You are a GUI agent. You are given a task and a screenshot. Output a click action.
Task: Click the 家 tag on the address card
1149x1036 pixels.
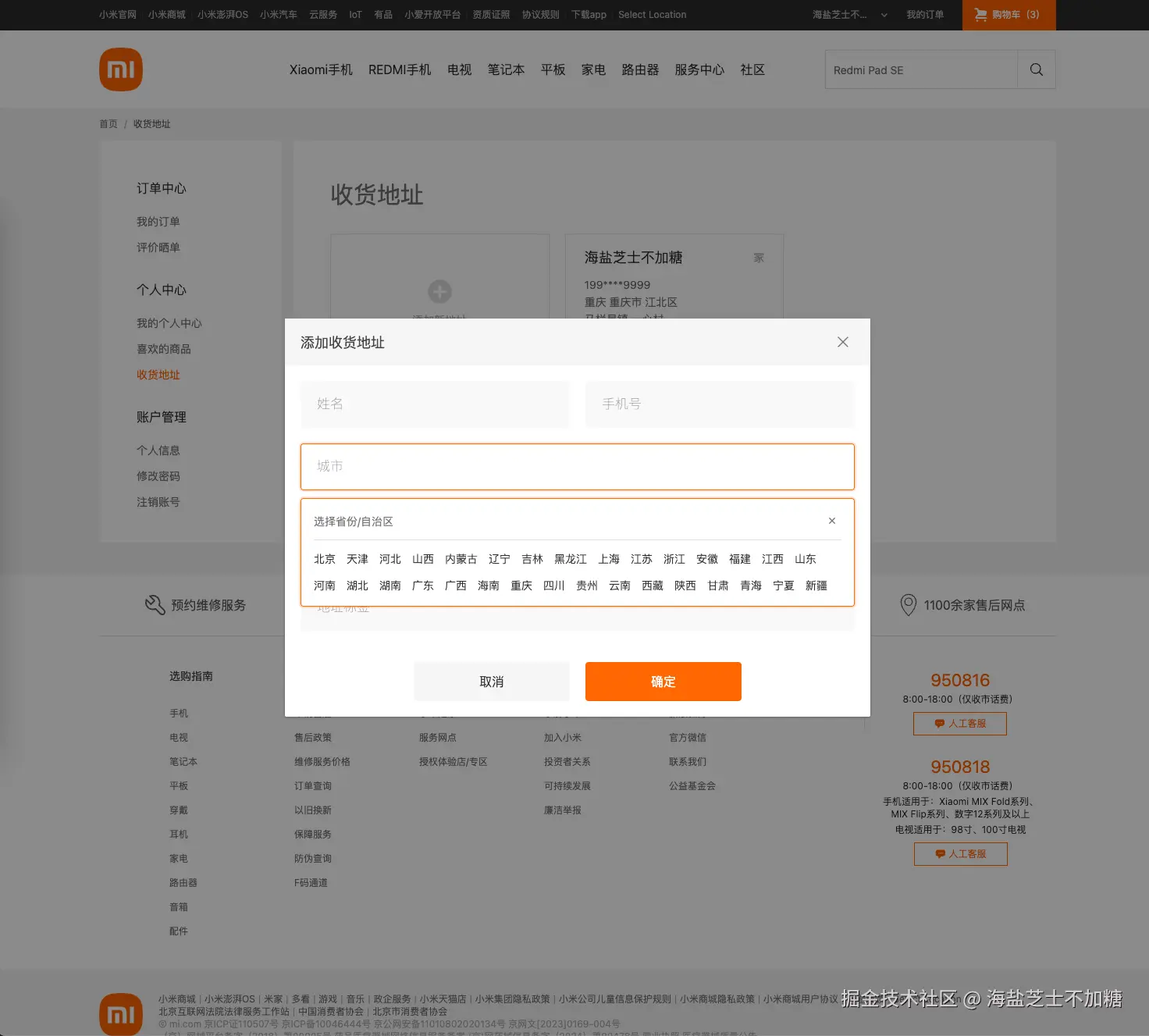tap(758, 258)
